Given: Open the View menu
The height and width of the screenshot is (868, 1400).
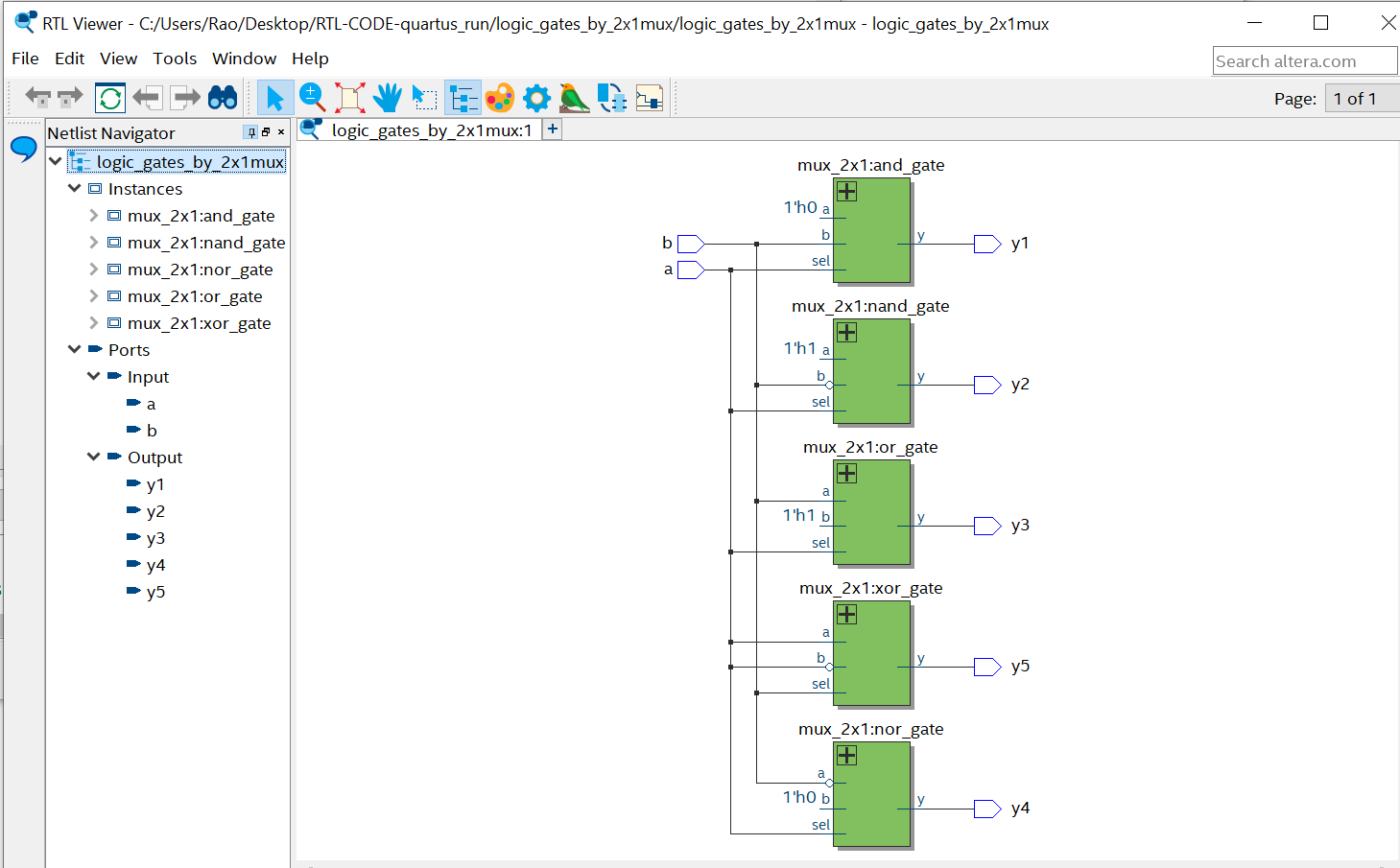Looking at the screenshot, I should (118, 59).
